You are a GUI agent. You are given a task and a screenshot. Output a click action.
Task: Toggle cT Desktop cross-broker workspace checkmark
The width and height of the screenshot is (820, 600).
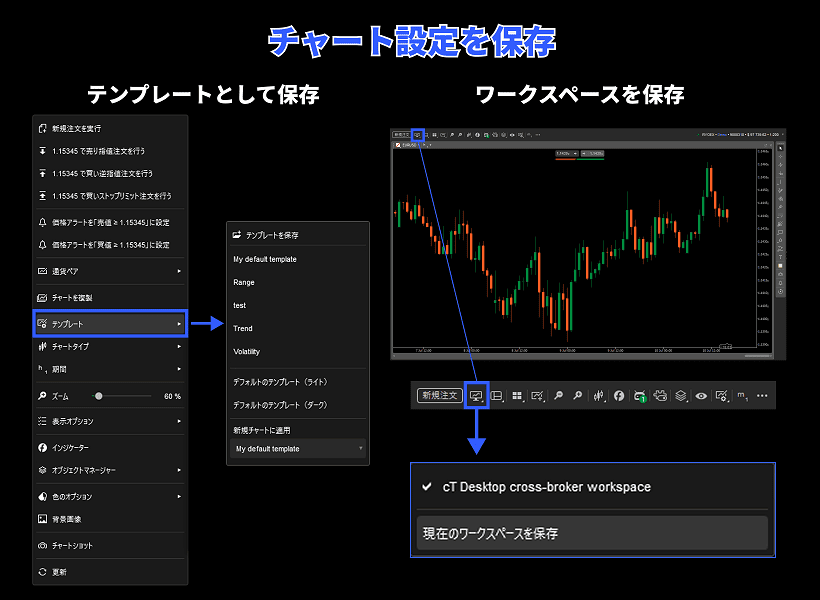coord(427,486)
